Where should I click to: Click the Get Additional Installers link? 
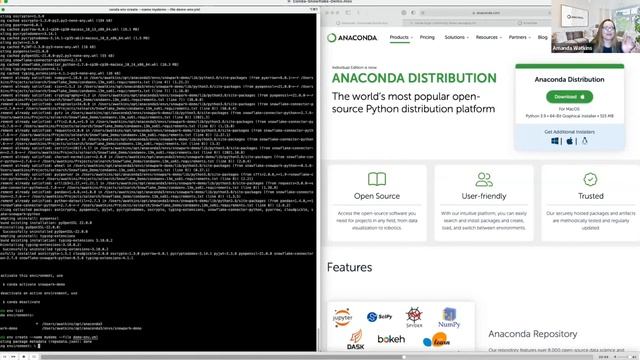(569, 132)
